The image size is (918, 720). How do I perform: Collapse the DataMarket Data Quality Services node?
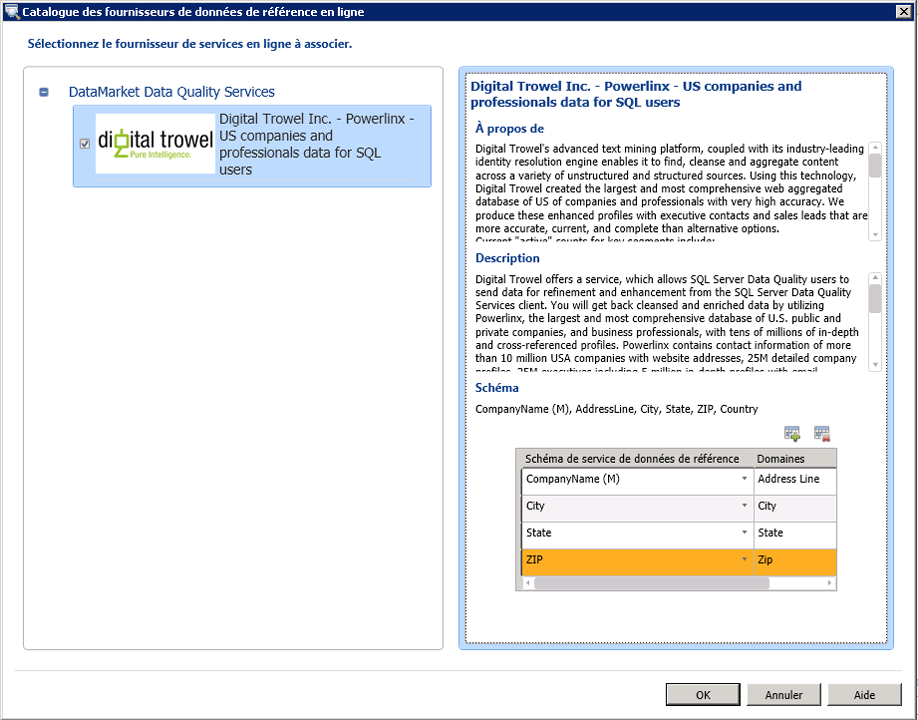[x=43, y=92]
